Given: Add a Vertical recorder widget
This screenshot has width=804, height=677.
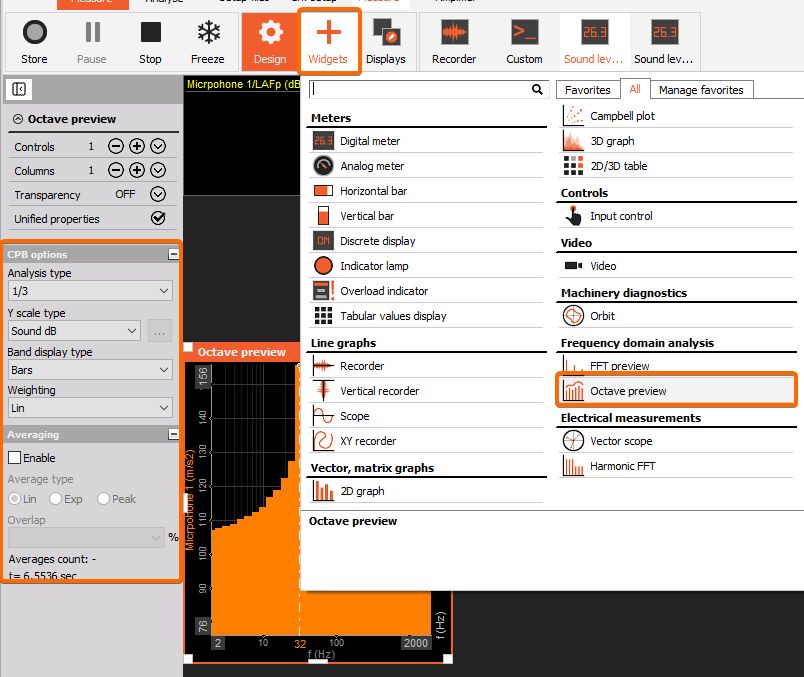Looking at the screenshot, I should (x=427, y=391).
